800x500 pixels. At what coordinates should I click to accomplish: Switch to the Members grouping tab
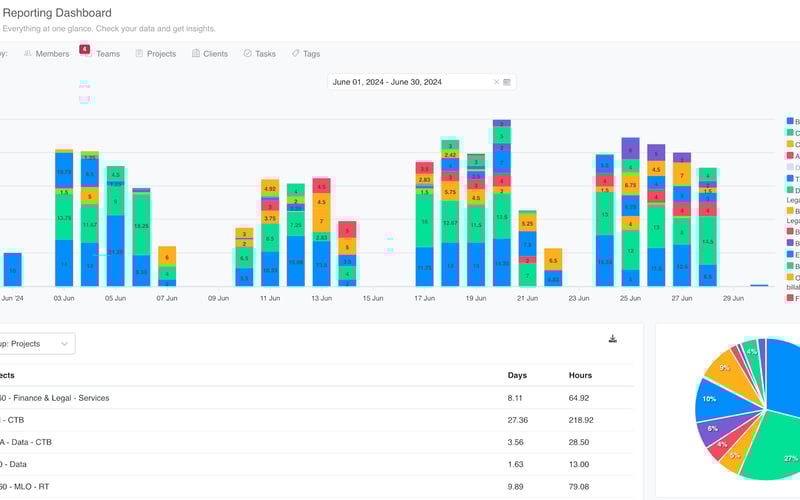pyautogui.click(x=46, y=54)
